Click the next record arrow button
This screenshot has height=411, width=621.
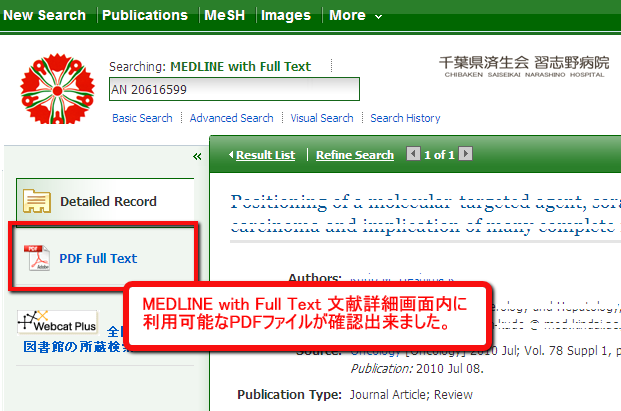[465, 154]
